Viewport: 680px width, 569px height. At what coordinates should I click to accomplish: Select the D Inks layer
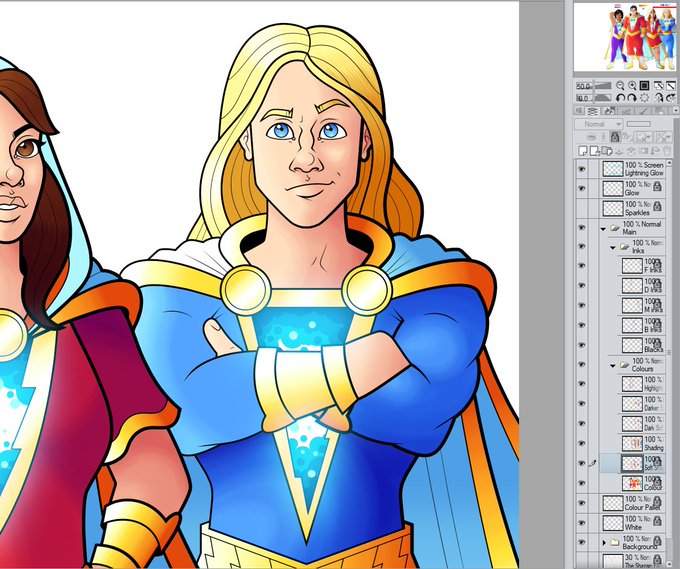(x=642, y=285)
